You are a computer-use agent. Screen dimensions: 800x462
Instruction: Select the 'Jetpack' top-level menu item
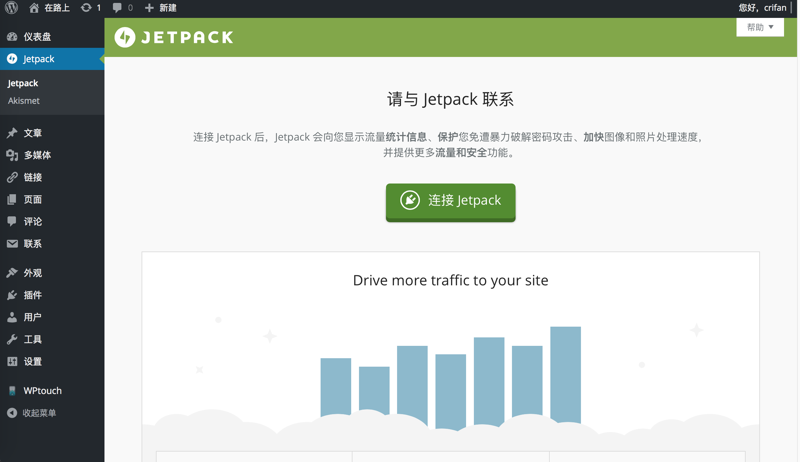pyautogui.click(x=52, y=59)
